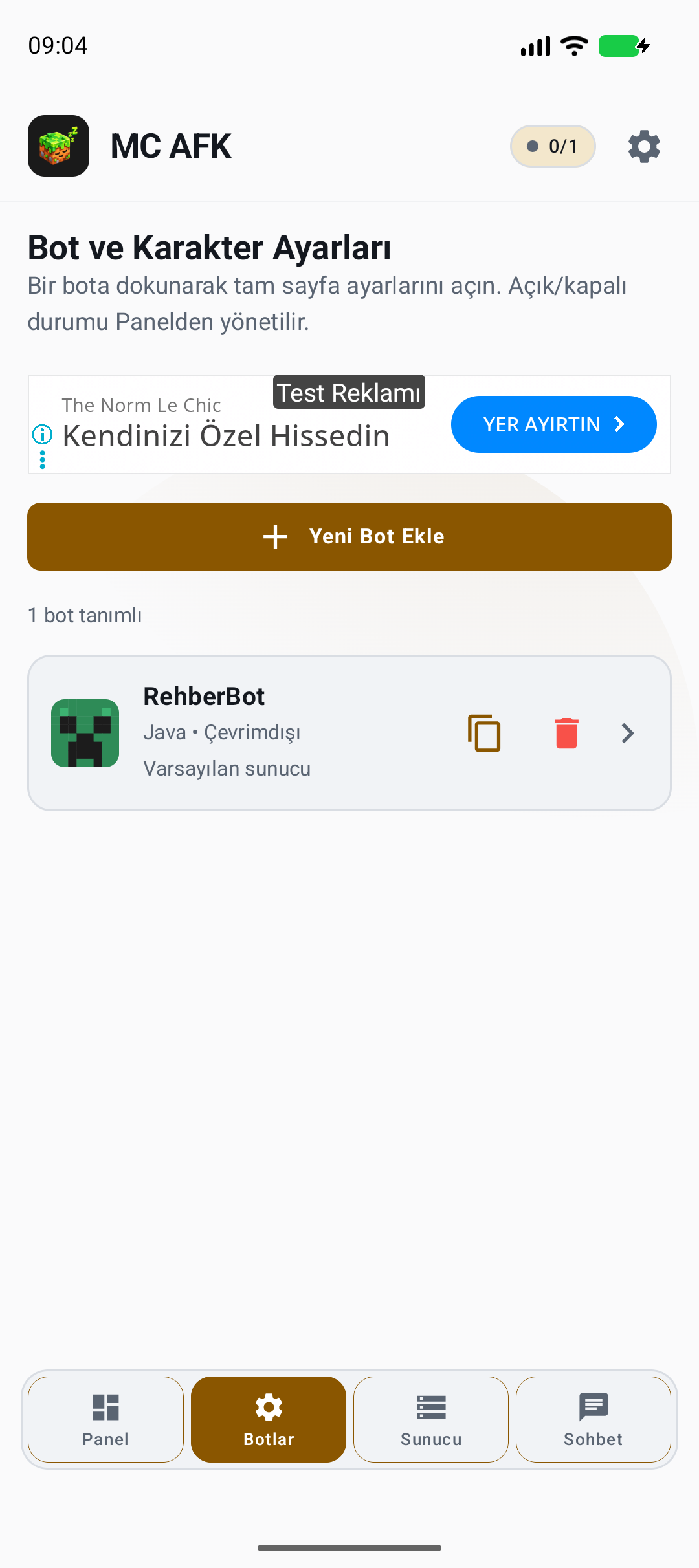This screenshot has width=699, height=1568.
Task: Tap the ad info icon
Action: pos(42,434)
